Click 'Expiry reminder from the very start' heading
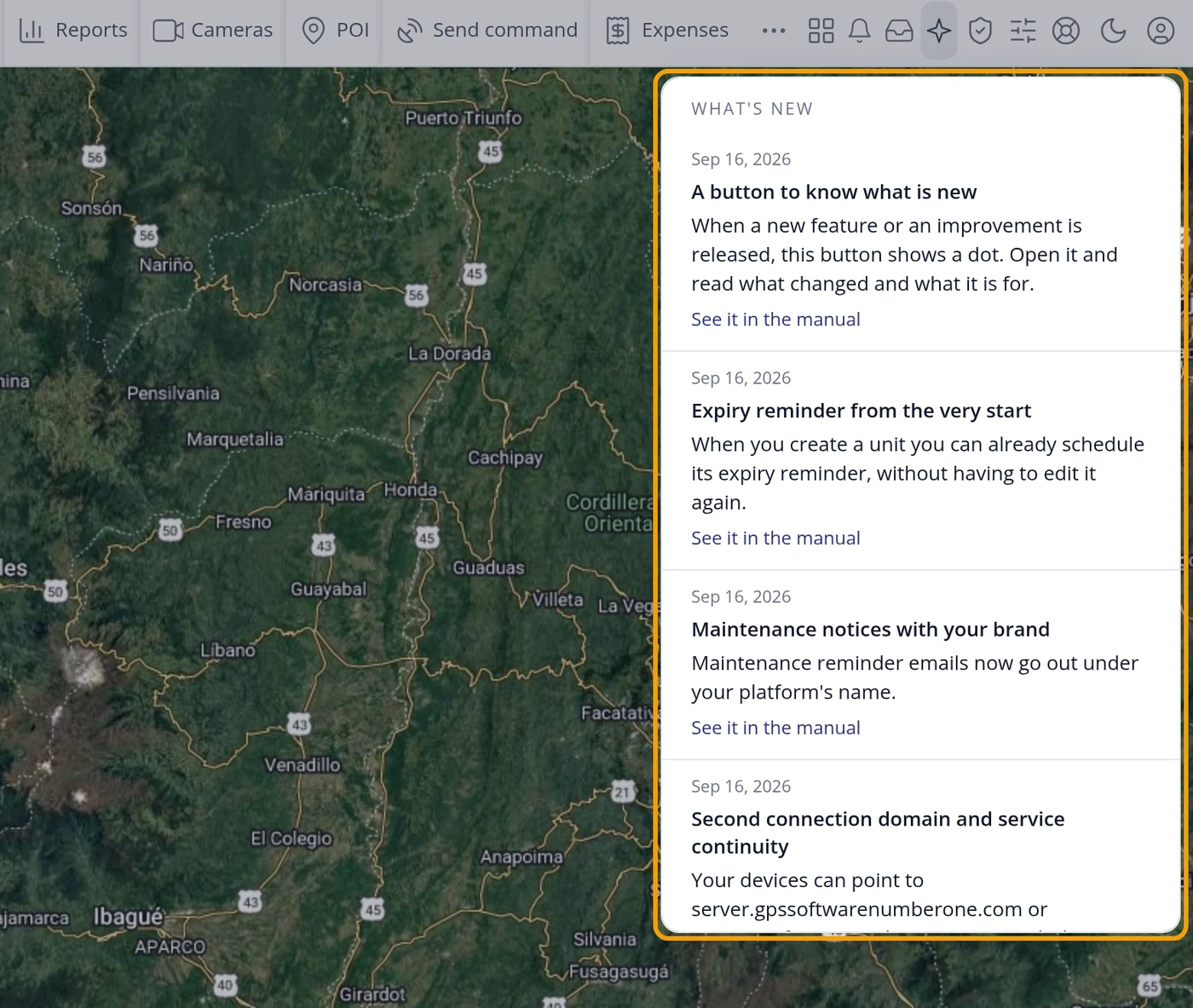 [861, 412]
